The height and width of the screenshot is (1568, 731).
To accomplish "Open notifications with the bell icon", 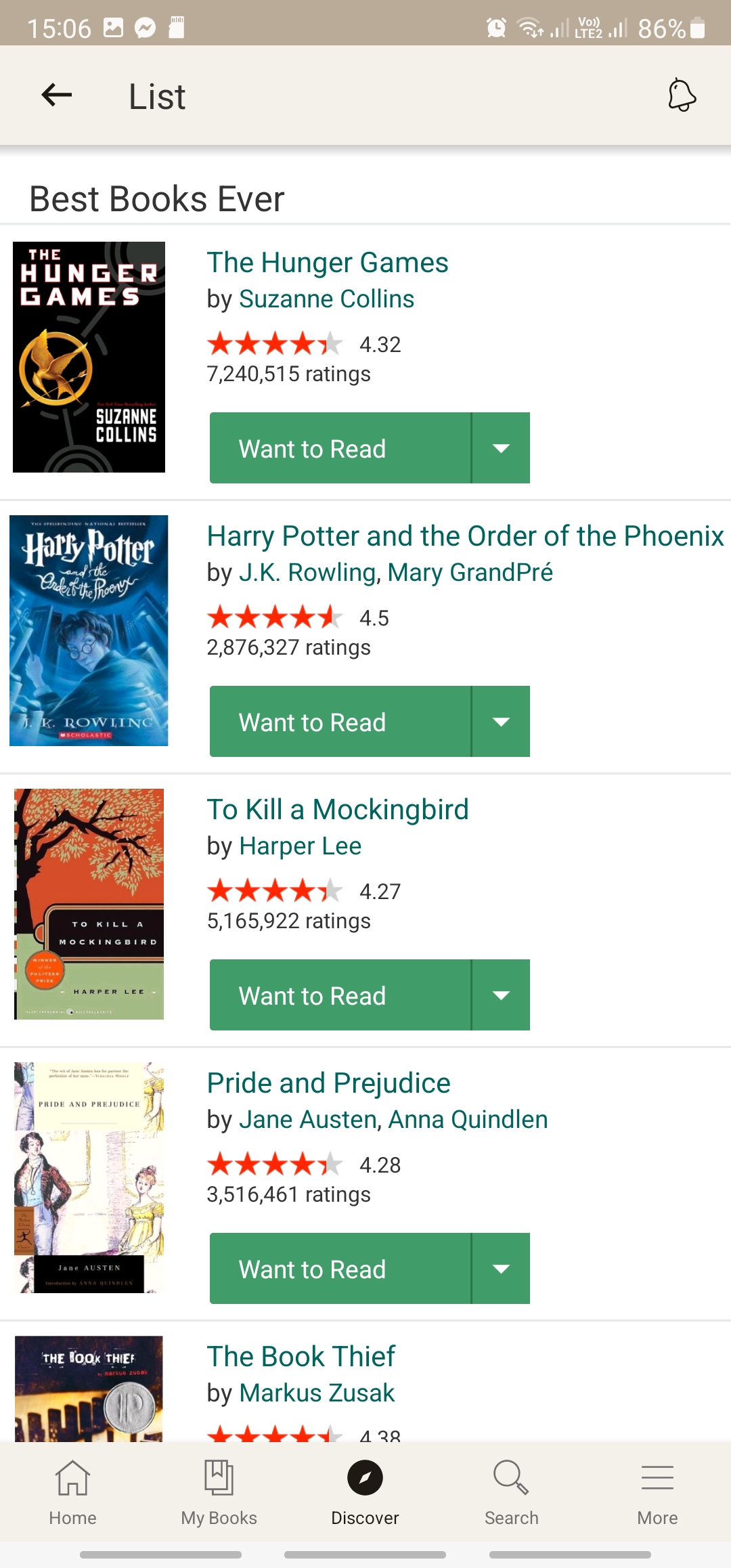I will [681, 96].
